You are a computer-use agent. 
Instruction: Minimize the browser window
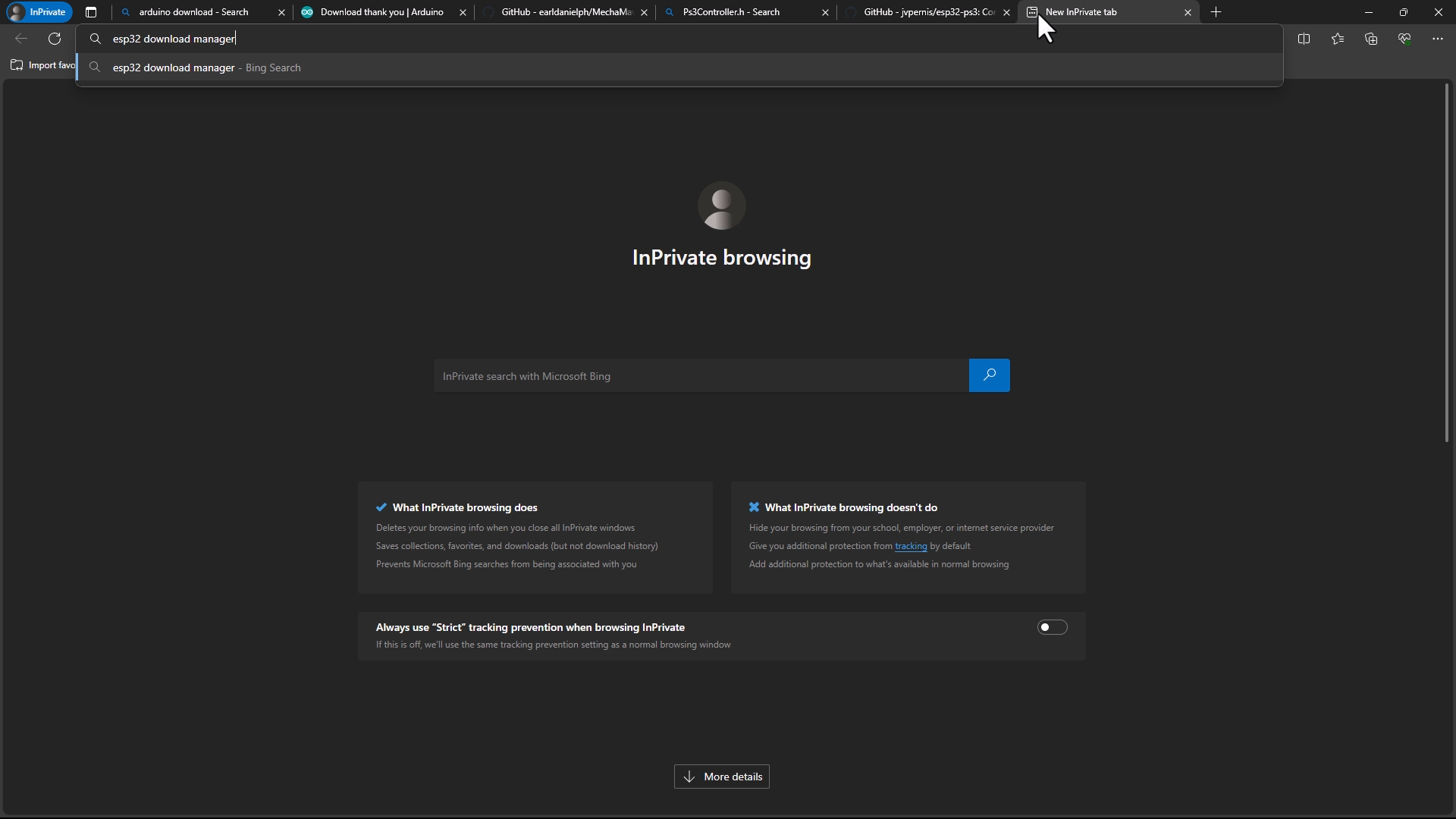click(x=1368, y=12)
